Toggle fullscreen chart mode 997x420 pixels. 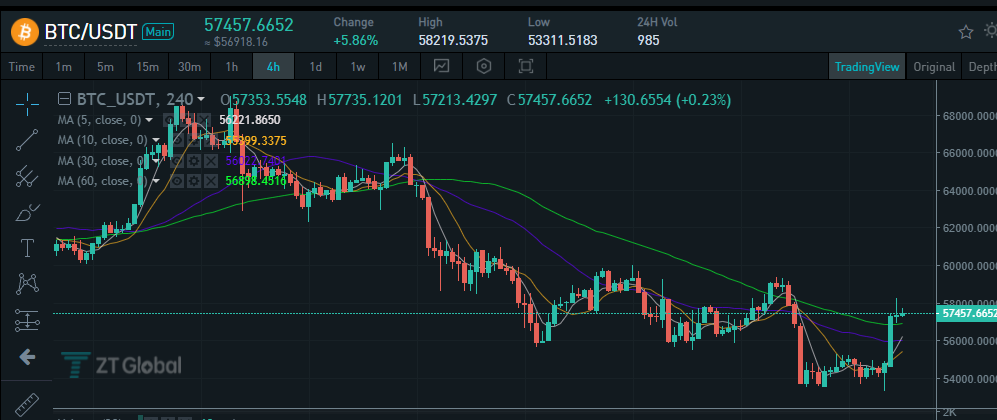(526, 66)
